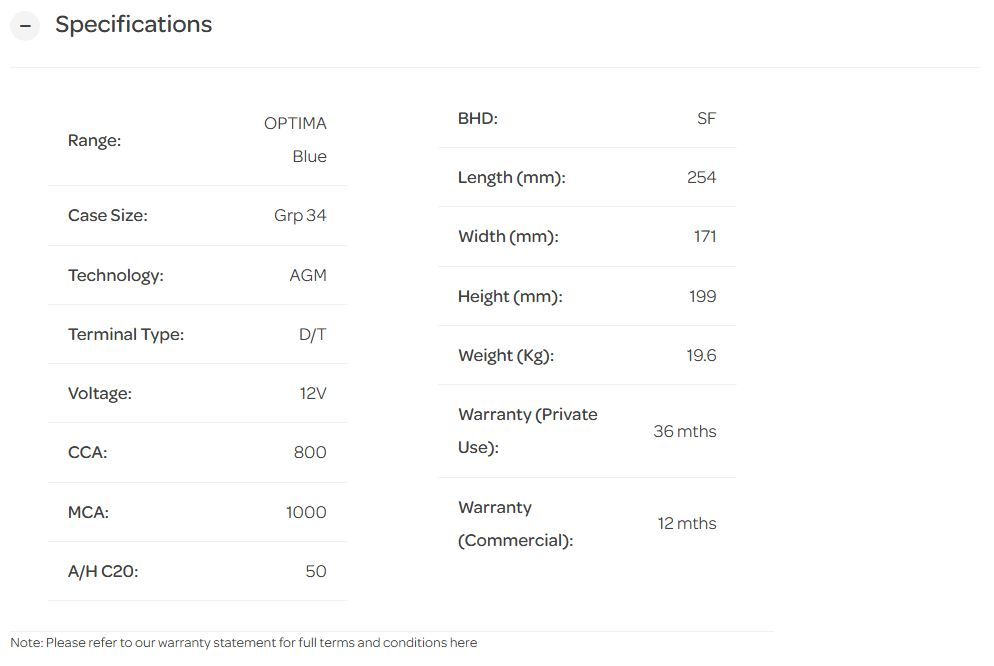Click the Warranty (Commercial) label
The image size is (994, 666).
[x=515, y=524]
